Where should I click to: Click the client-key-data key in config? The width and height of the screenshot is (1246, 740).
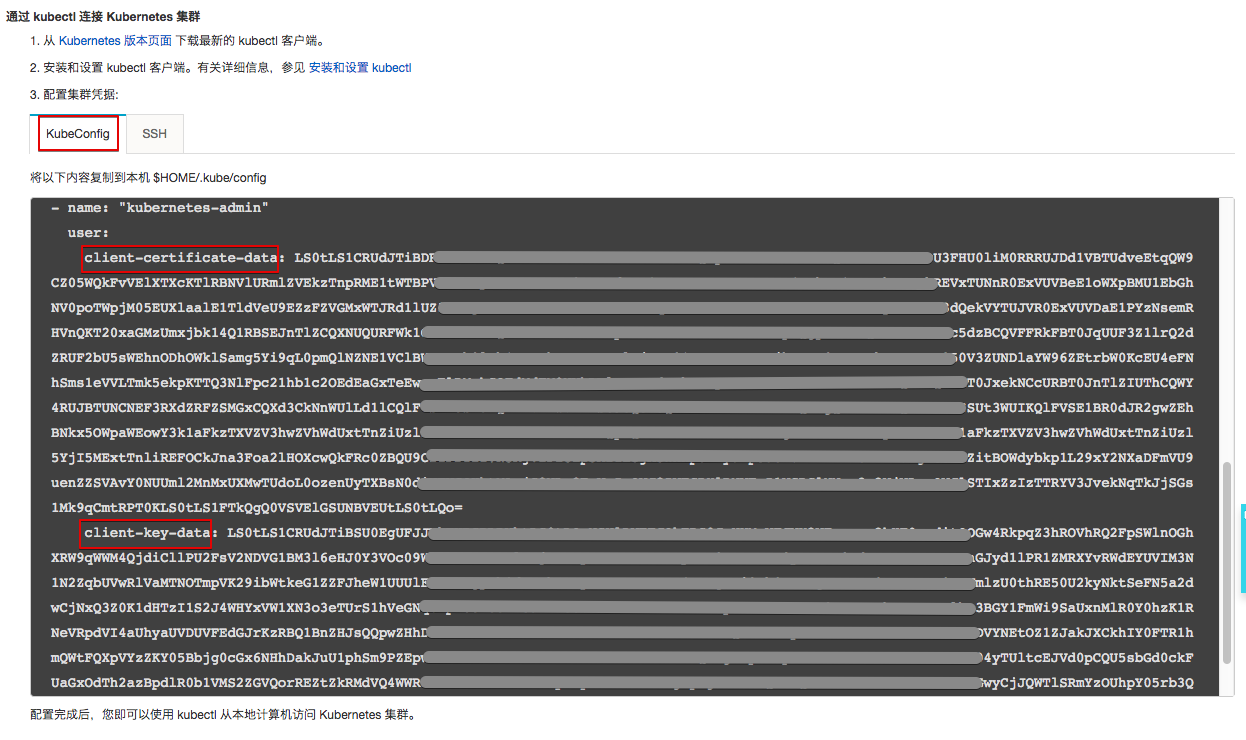tap(147, 532)
